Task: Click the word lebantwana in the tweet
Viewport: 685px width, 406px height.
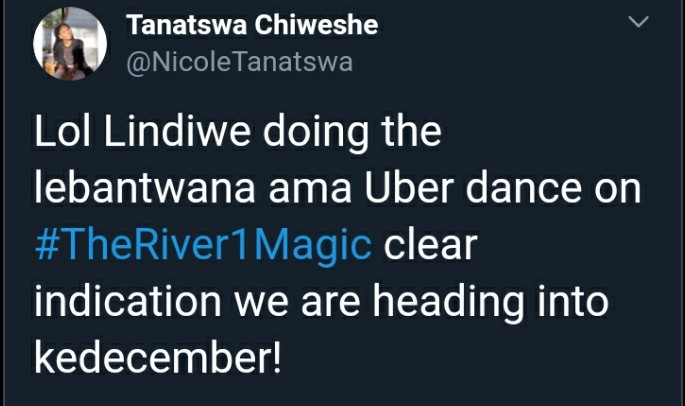Action: tap(145, 188)
